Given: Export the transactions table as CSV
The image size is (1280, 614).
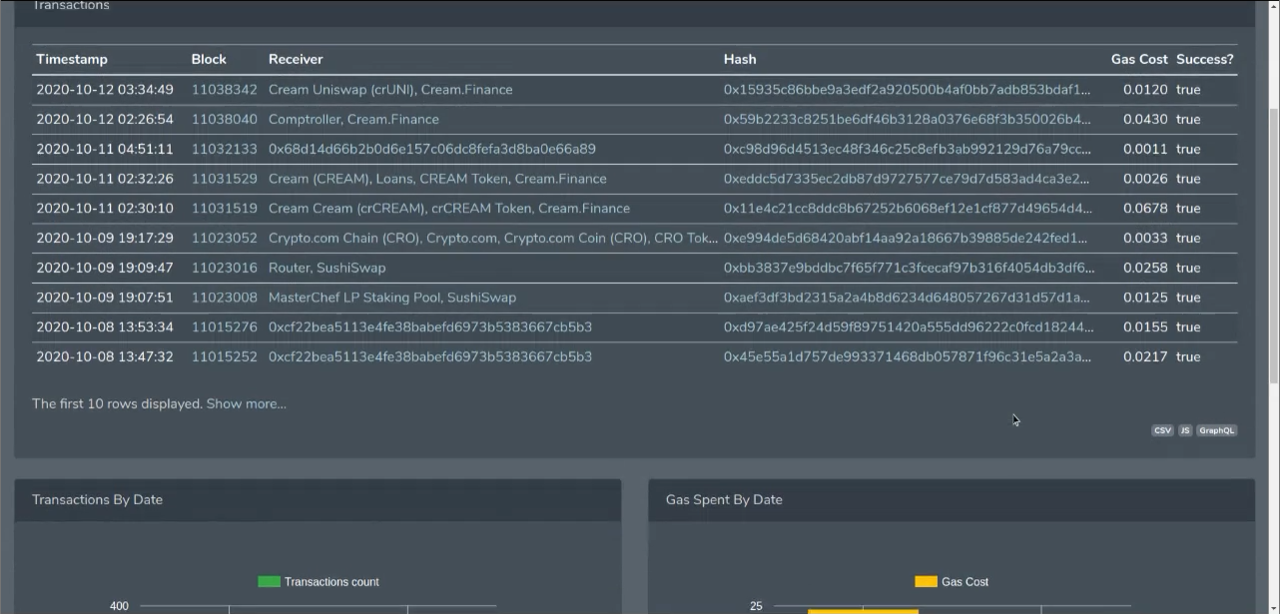Looking at the screenshot, I should click(x=1162, y=430).
